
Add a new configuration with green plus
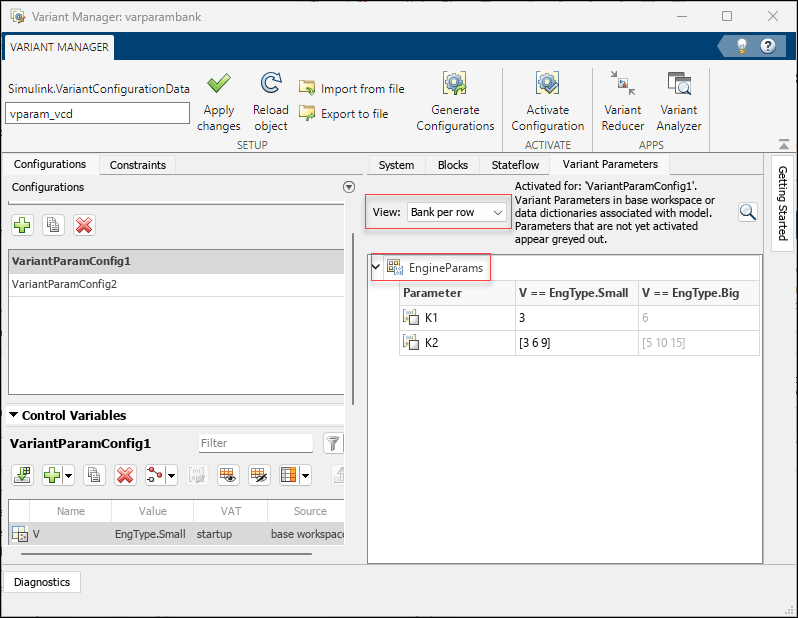22,225
